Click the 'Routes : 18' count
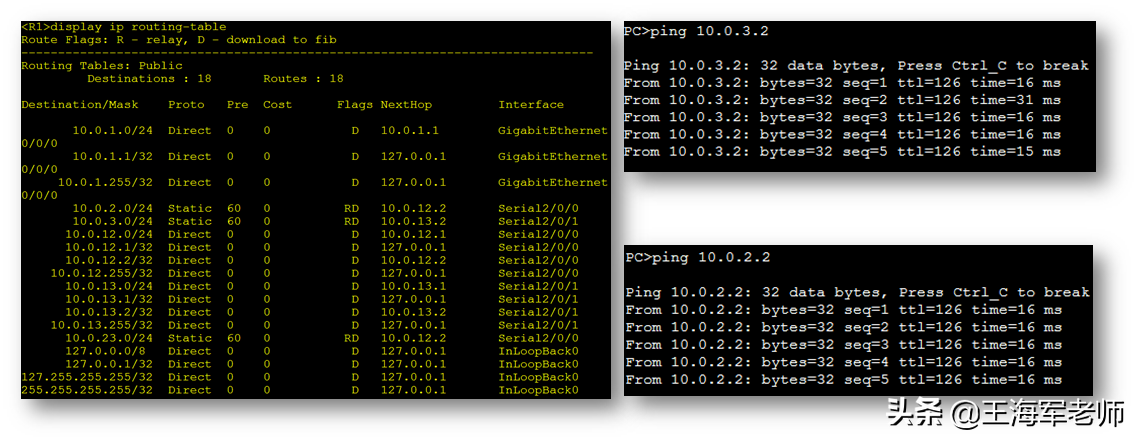1138x441 pixels. coord(303,79)
